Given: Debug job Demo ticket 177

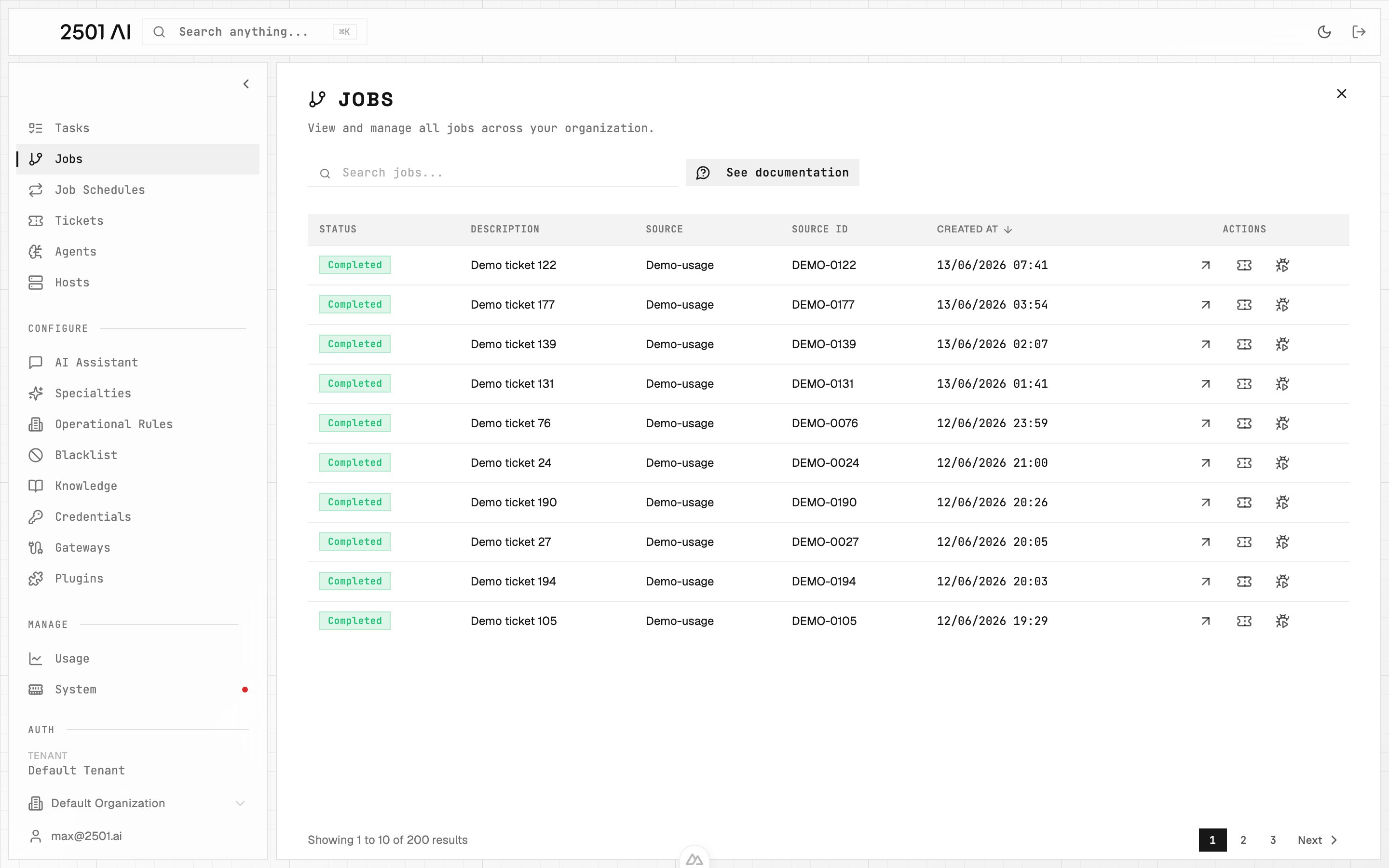Looking at the screenshot, I should (1282, 305).
